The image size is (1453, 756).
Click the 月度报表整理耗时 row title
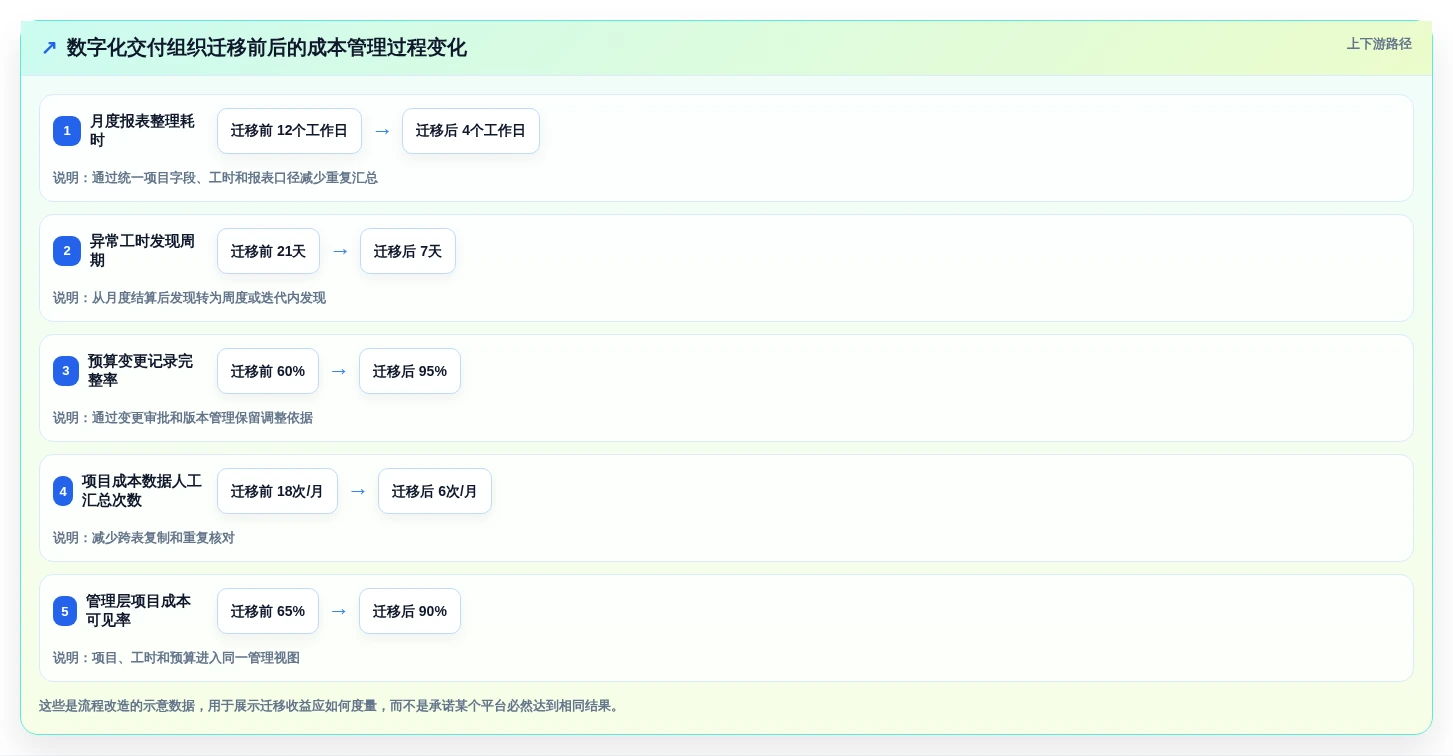point(142,131)
